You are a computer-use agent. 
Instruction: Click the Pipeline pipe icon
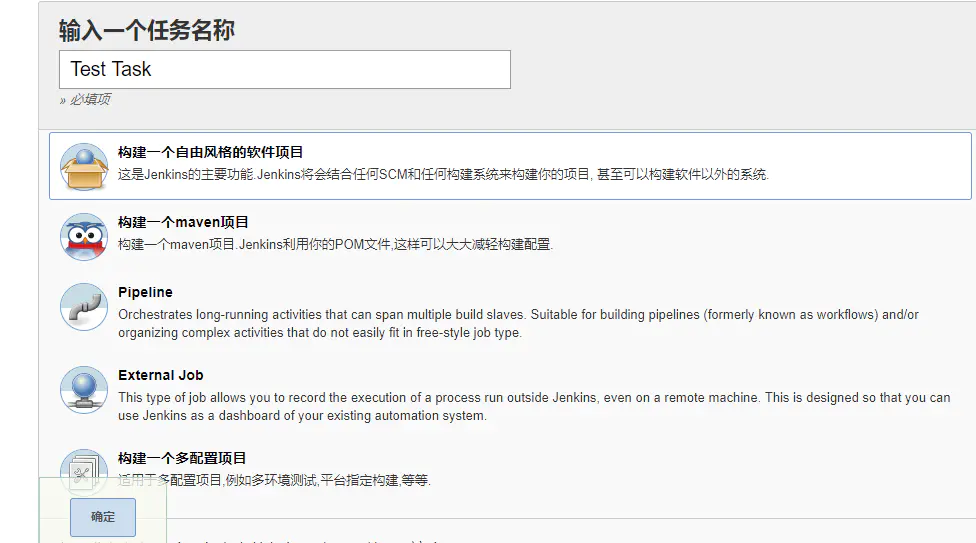click(84, 307)
